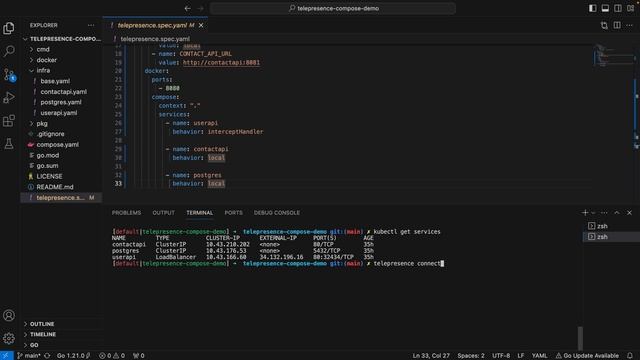The width and height of the screenshot is (640, 360).
Task: Open userapi.yaml file
Action: [61, 113]
